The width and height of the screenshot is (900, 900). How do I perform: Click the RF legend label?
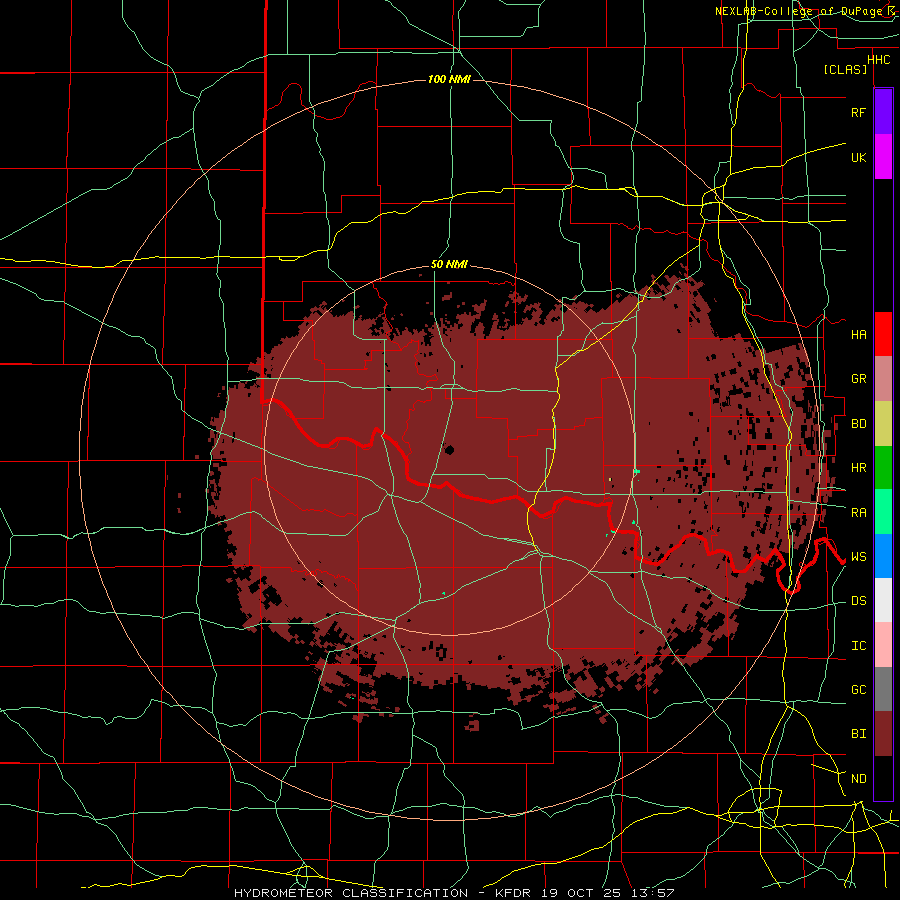pos(858,112)
